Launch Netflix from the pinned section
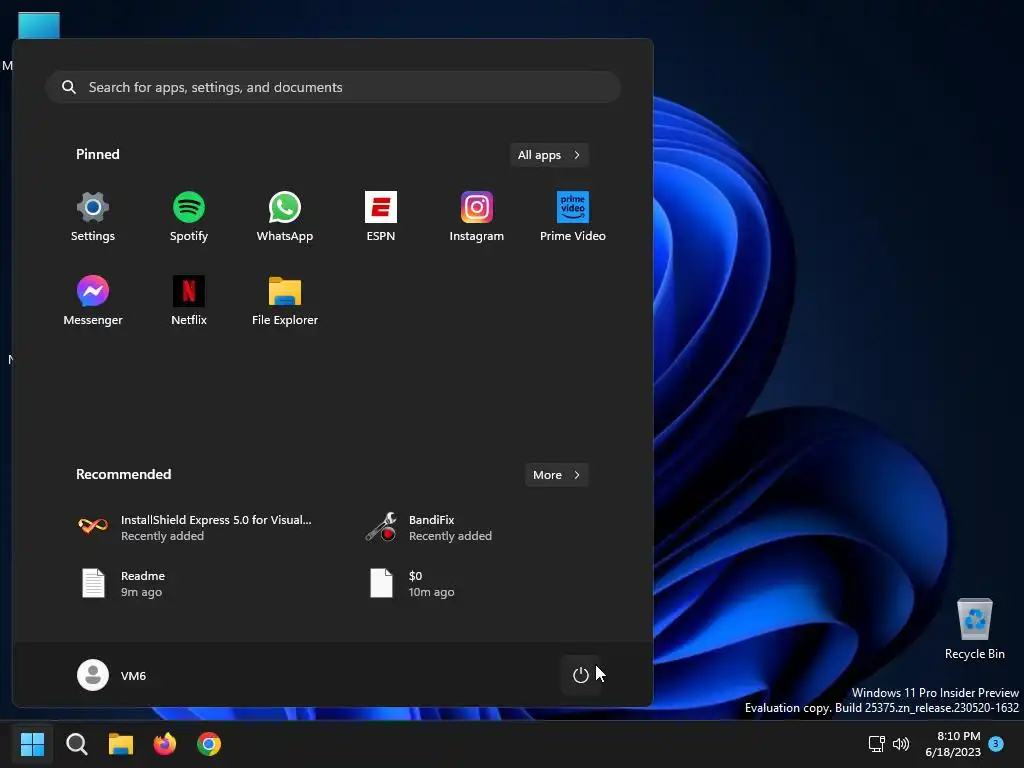 [189, 301]
